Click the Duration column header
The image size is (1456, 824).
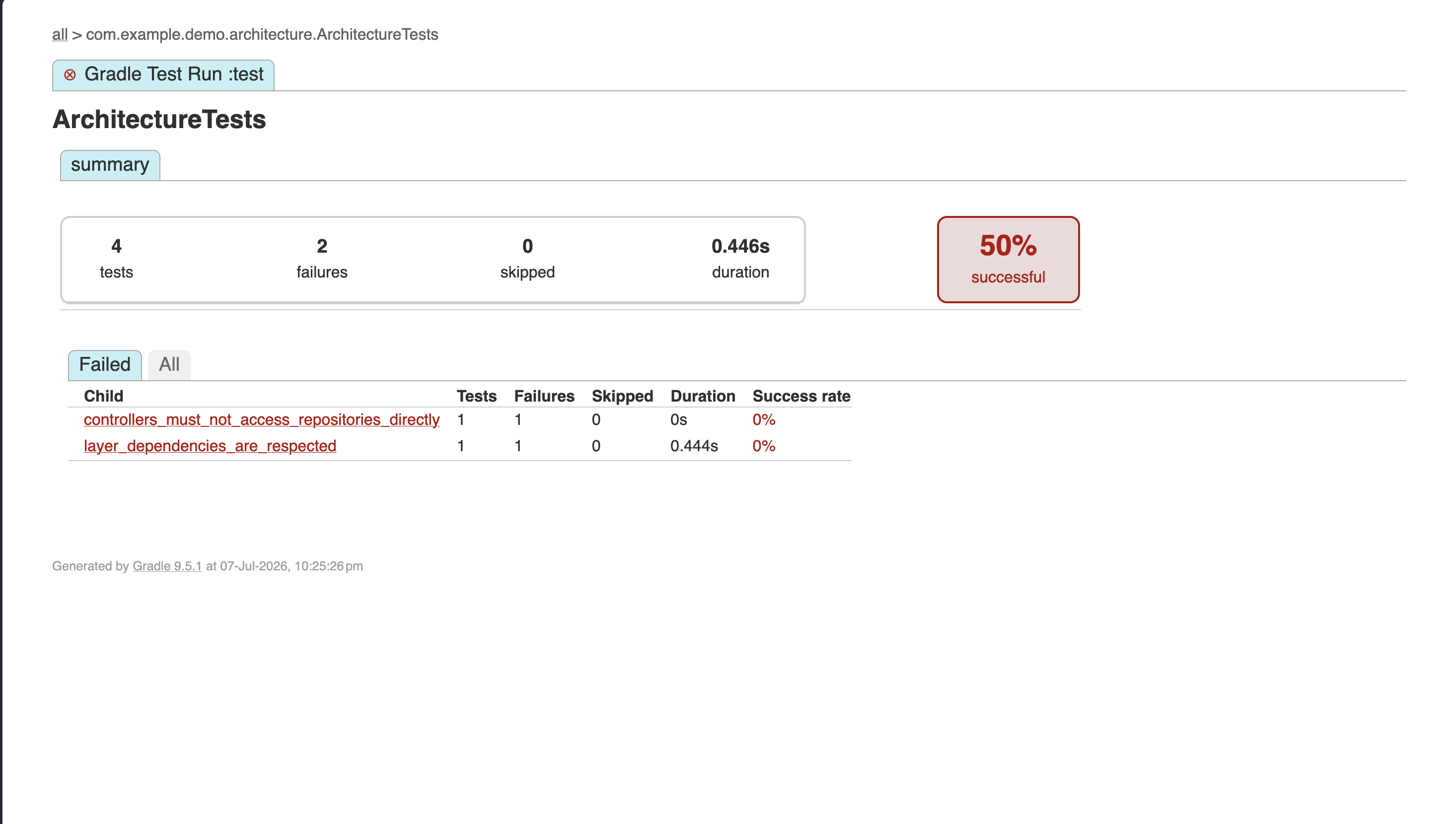coord(703,396)
